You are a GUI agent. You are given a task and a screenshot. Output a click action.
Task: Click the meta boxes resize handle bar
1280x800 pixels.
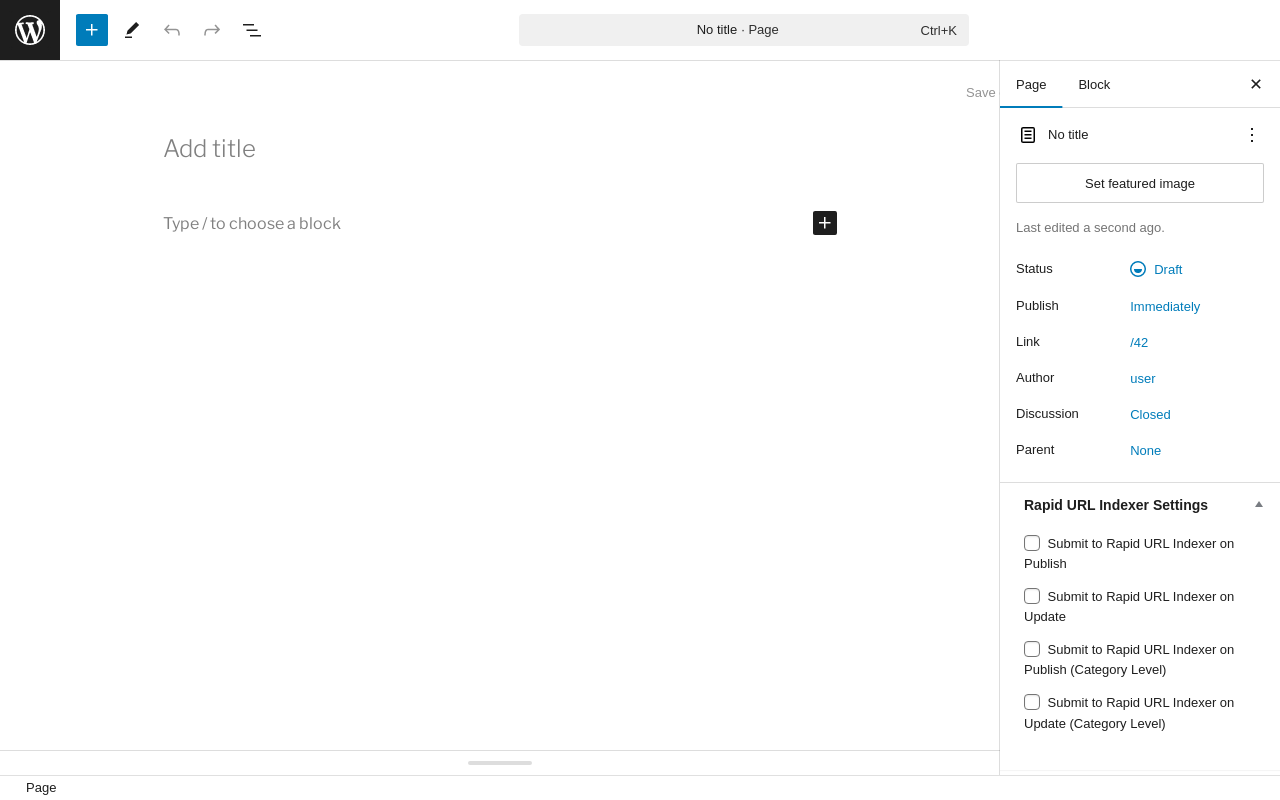pyautogui.click(x=500, y=763)
